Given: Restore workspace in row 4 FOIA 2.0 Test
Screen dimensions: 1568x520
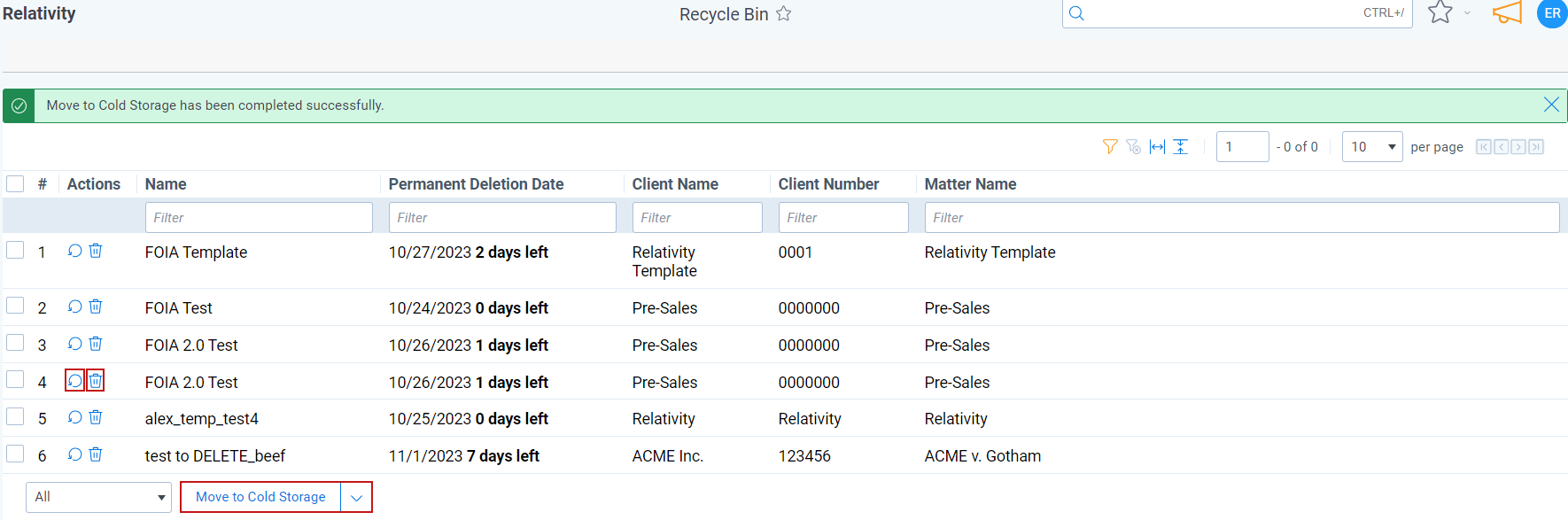Looking at the screenshot, I should (74, 381).
